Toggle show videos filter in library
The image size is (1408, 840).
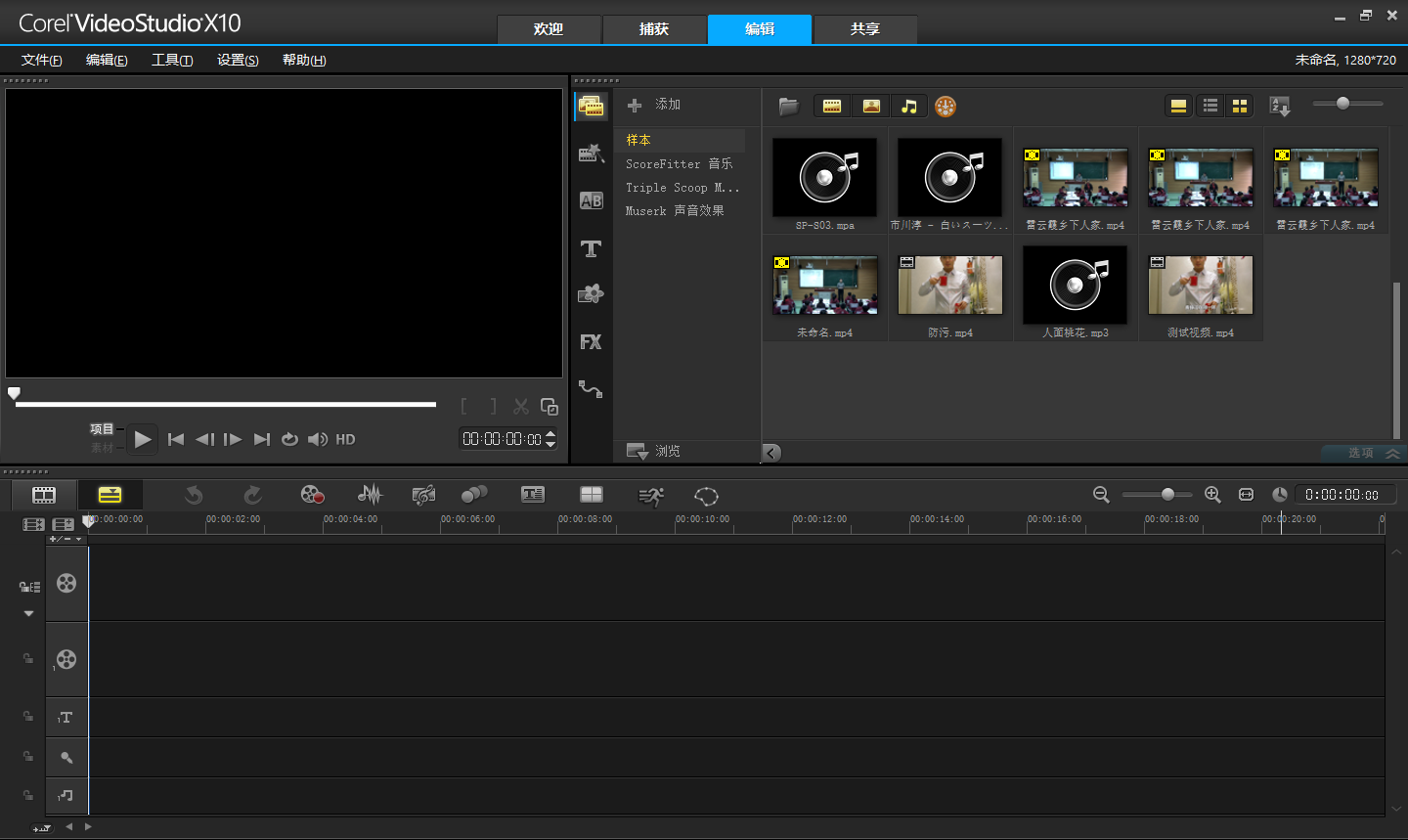(x=832, y=106)
